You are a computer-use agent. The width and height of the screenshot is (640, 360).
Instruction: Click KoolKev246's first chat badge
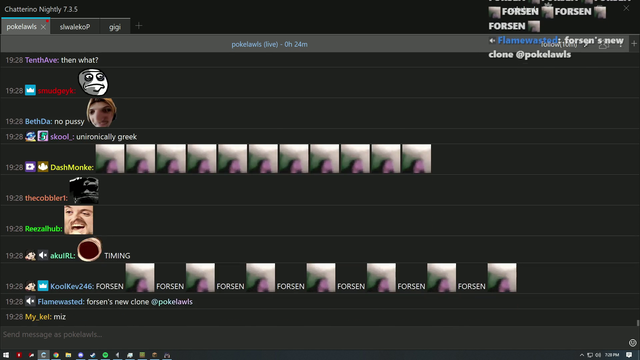point(30,286)
